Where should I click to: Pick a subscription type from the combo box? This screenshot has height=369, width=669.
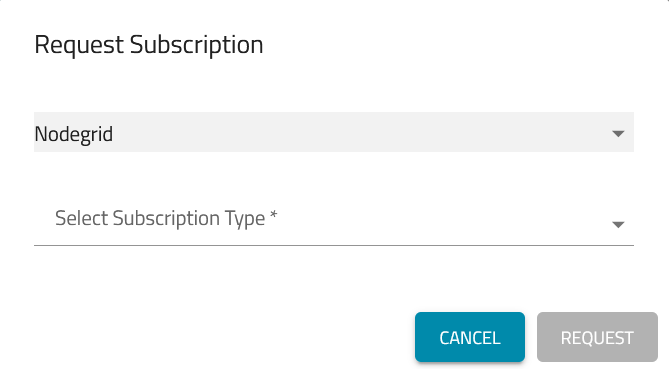coord(334,221)
